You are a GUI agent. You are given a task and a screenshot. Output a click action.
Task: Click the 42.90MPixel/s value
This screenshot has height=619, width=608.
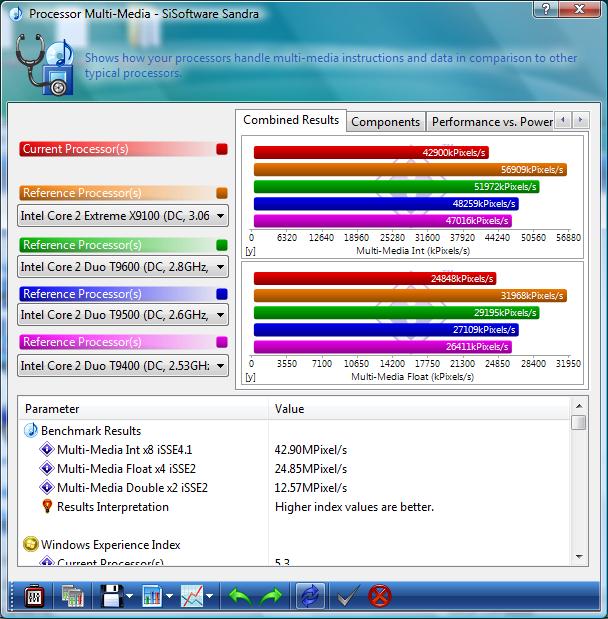[311, 450]
